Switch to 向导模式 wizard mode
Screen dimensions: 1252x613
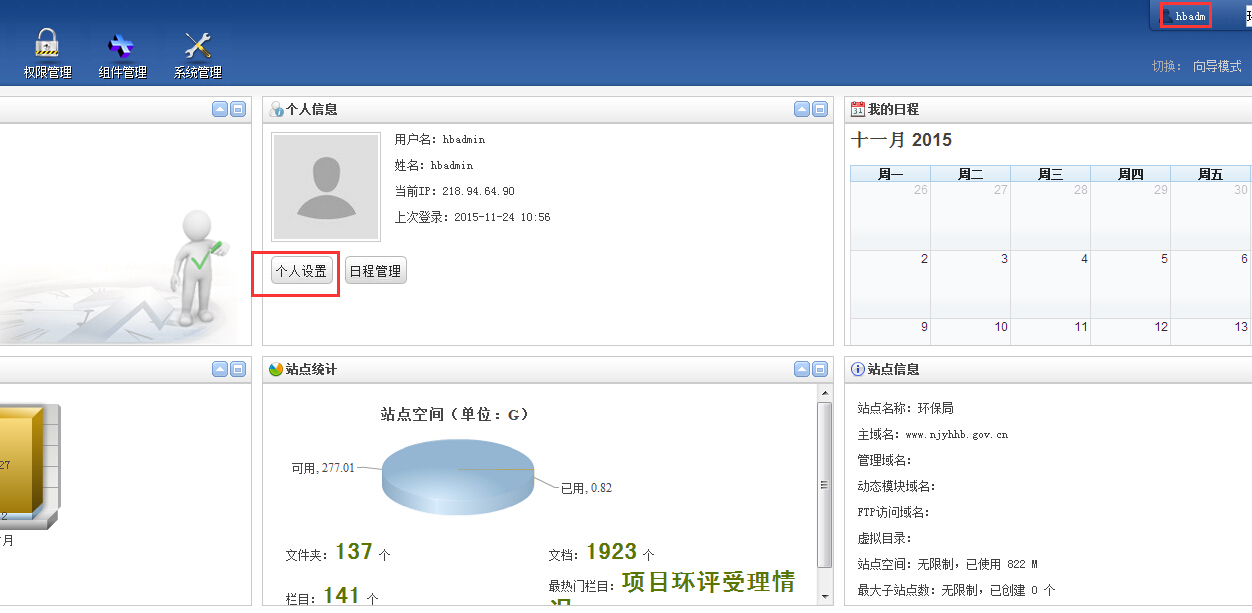click(x=1217, y=66)
